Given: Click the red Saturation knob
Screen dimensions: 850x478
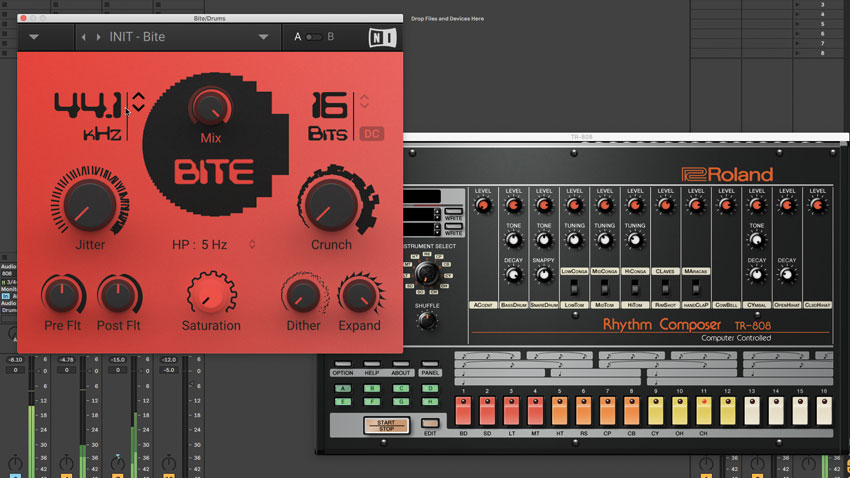Looking at the screenshot, I should (211, 294).
